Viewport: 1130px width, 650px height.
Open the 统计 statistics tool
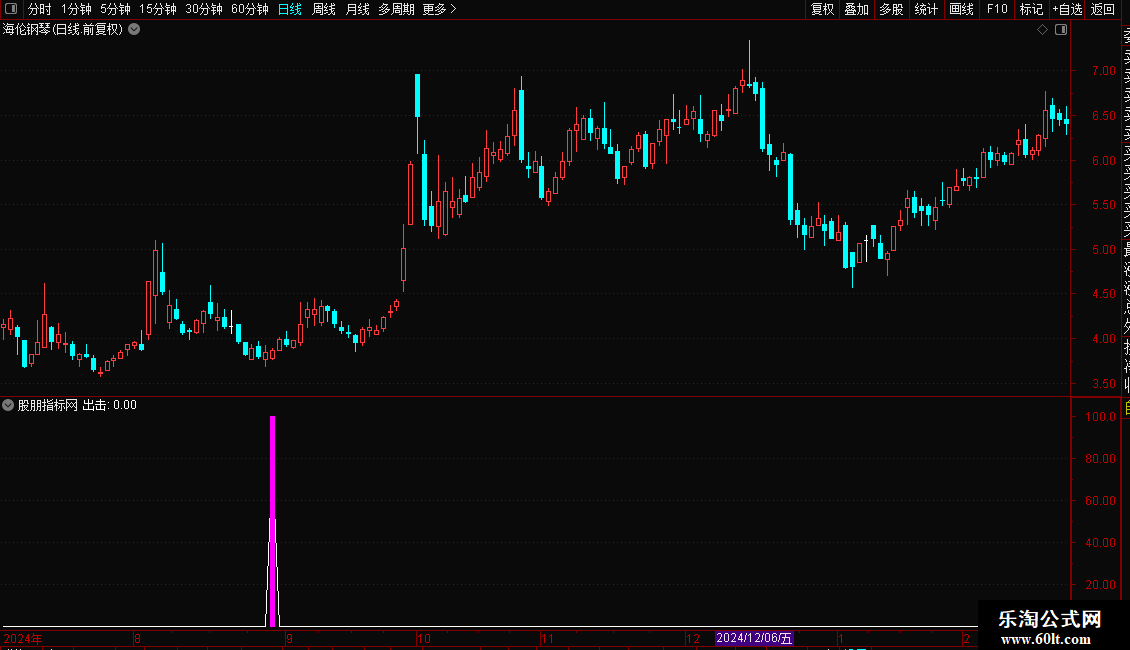point(926,9)
